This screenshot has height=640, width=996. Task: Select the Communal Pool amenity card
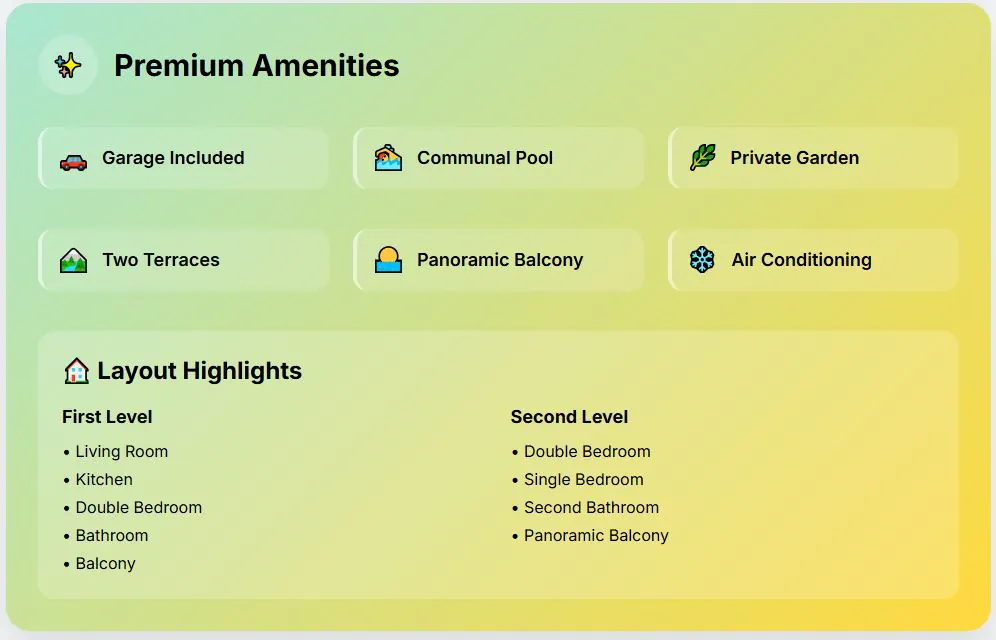tap(498, 158)
